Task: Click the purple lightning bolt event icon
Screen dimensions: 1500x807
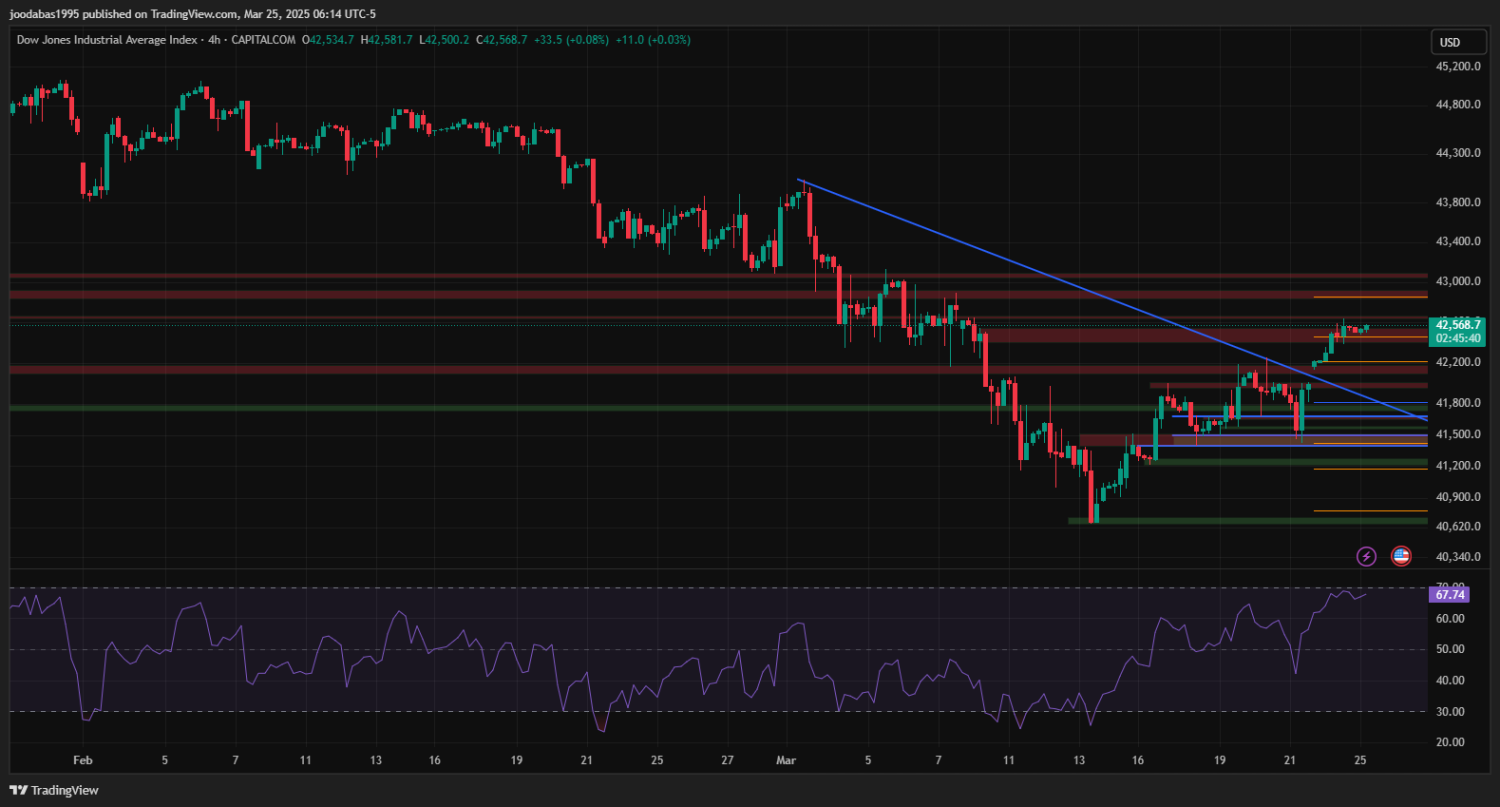Action: click(1366, 556)
